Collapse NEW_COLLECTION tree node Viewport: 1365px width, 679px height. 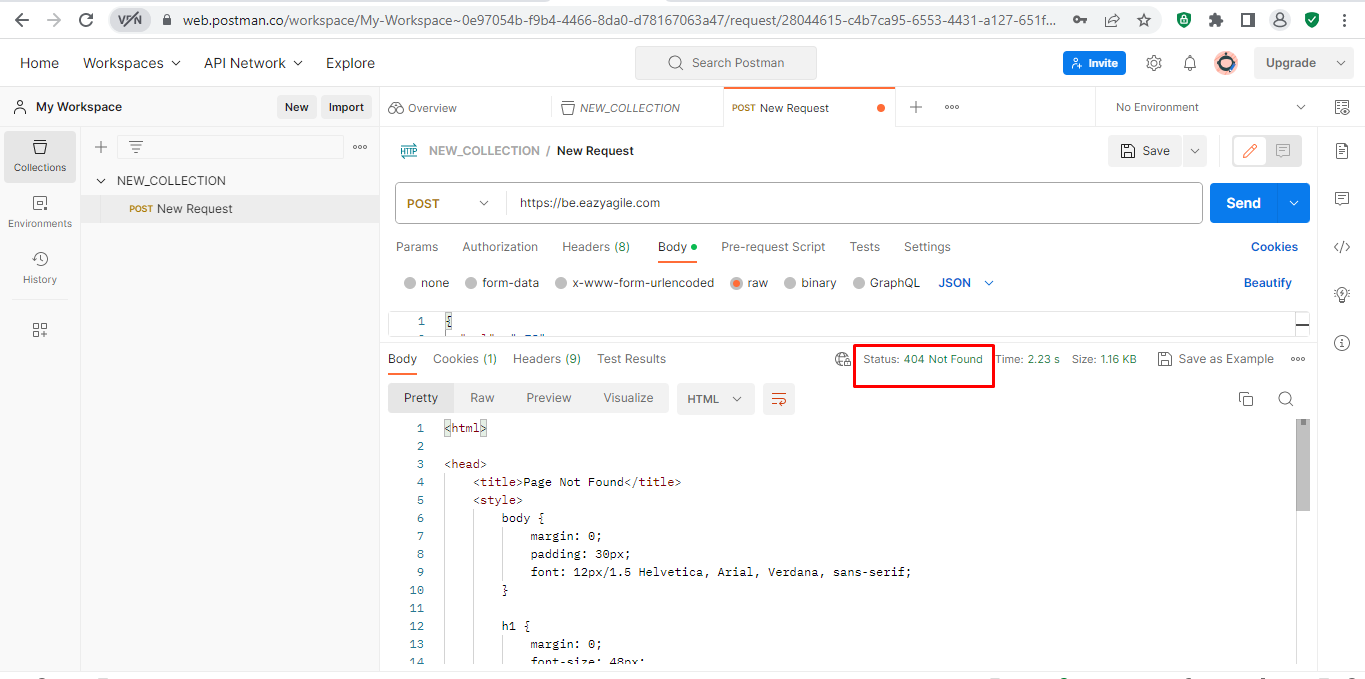(x=101, y=181)
